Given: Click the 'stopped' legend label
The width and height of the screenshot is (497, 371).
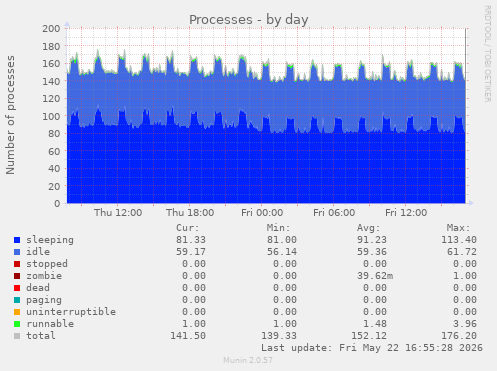Looking at the screenshot, I should 47,264.
